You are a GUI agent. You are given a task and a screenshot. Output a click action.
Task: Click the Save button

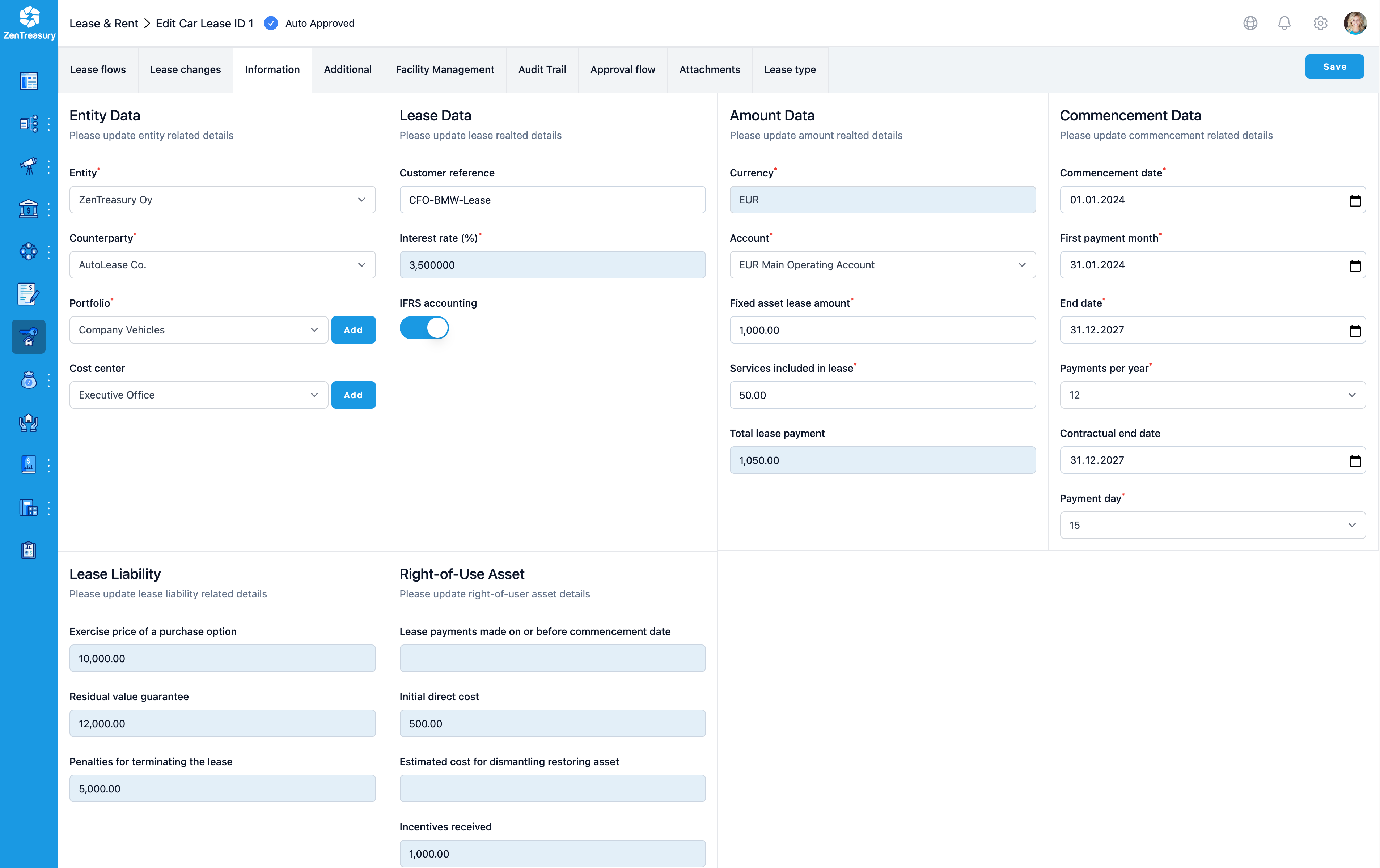coord(1334,66)
